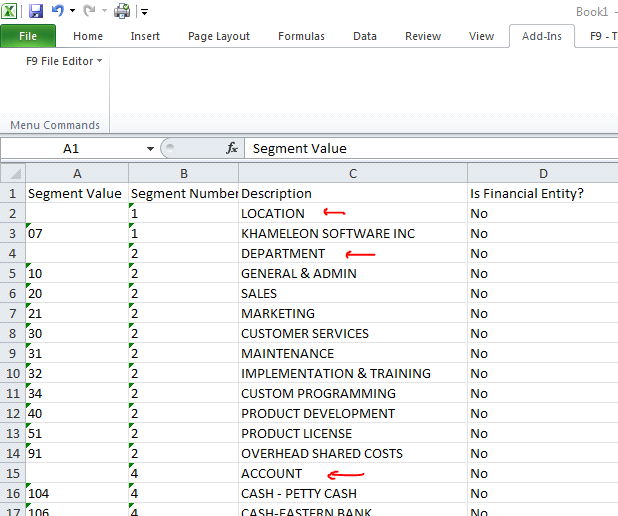Viewport: 618px width, 516px height.
Task: Open the File tab
Action: pyautogui.click(x=28, y=36)
